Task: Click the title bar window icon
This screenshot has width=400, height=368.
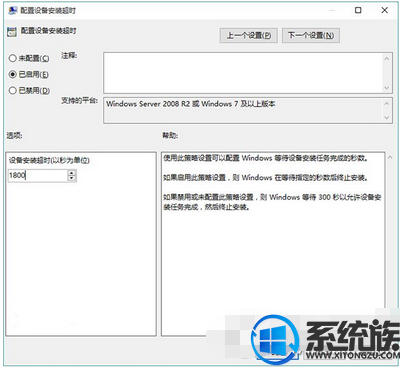Action: pyautogui.click(x=13, y=11)
